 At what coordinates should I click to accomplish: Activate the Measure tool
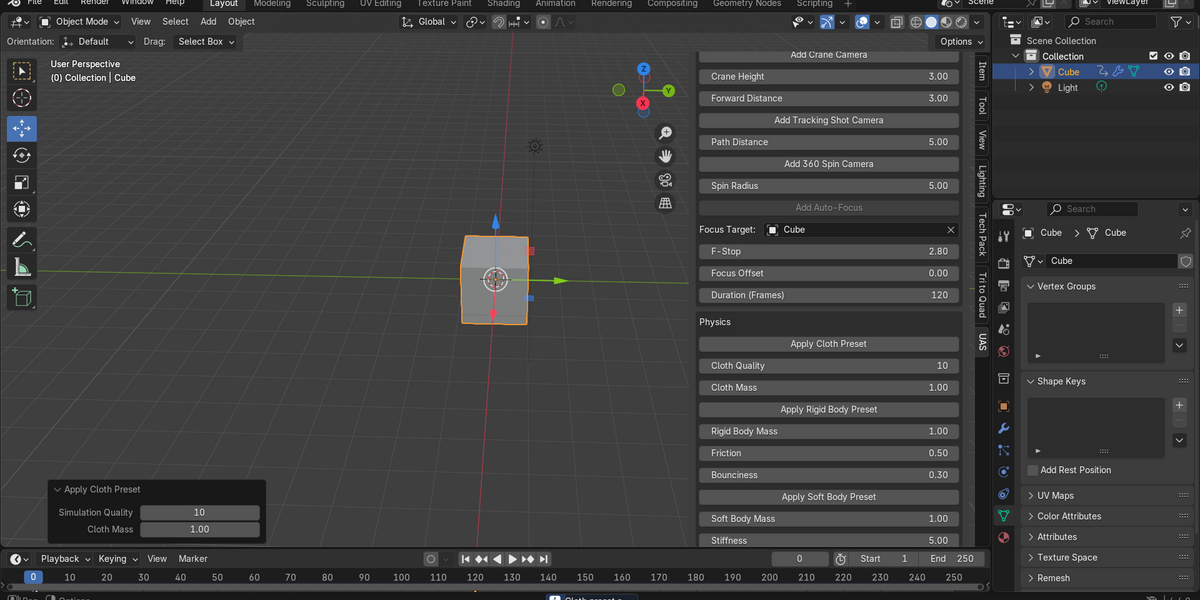click(x=22, y=267)
